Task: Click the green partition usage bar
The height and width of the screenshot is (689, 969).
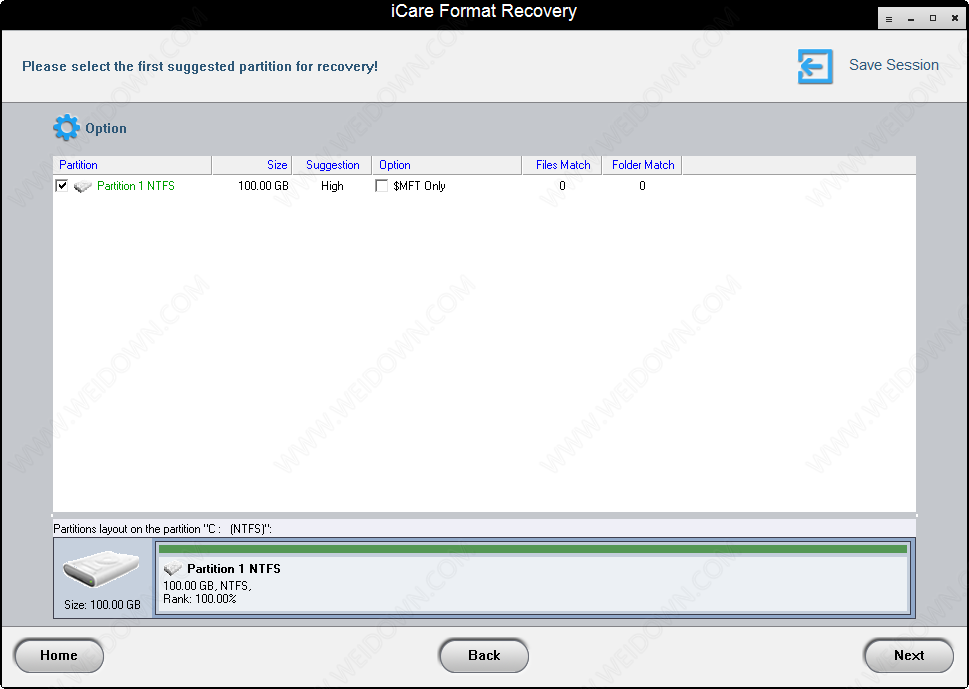Action: coord(533,549)
